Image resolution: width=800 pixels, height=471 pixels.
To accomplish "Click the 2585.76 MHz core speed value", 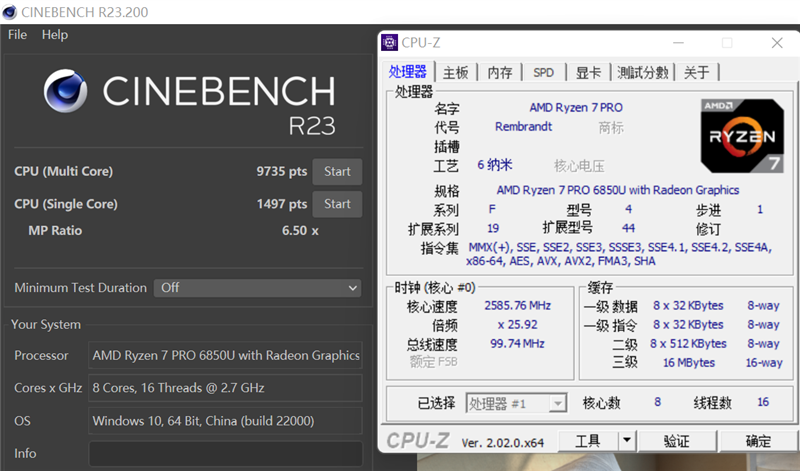I will point(517,306).
